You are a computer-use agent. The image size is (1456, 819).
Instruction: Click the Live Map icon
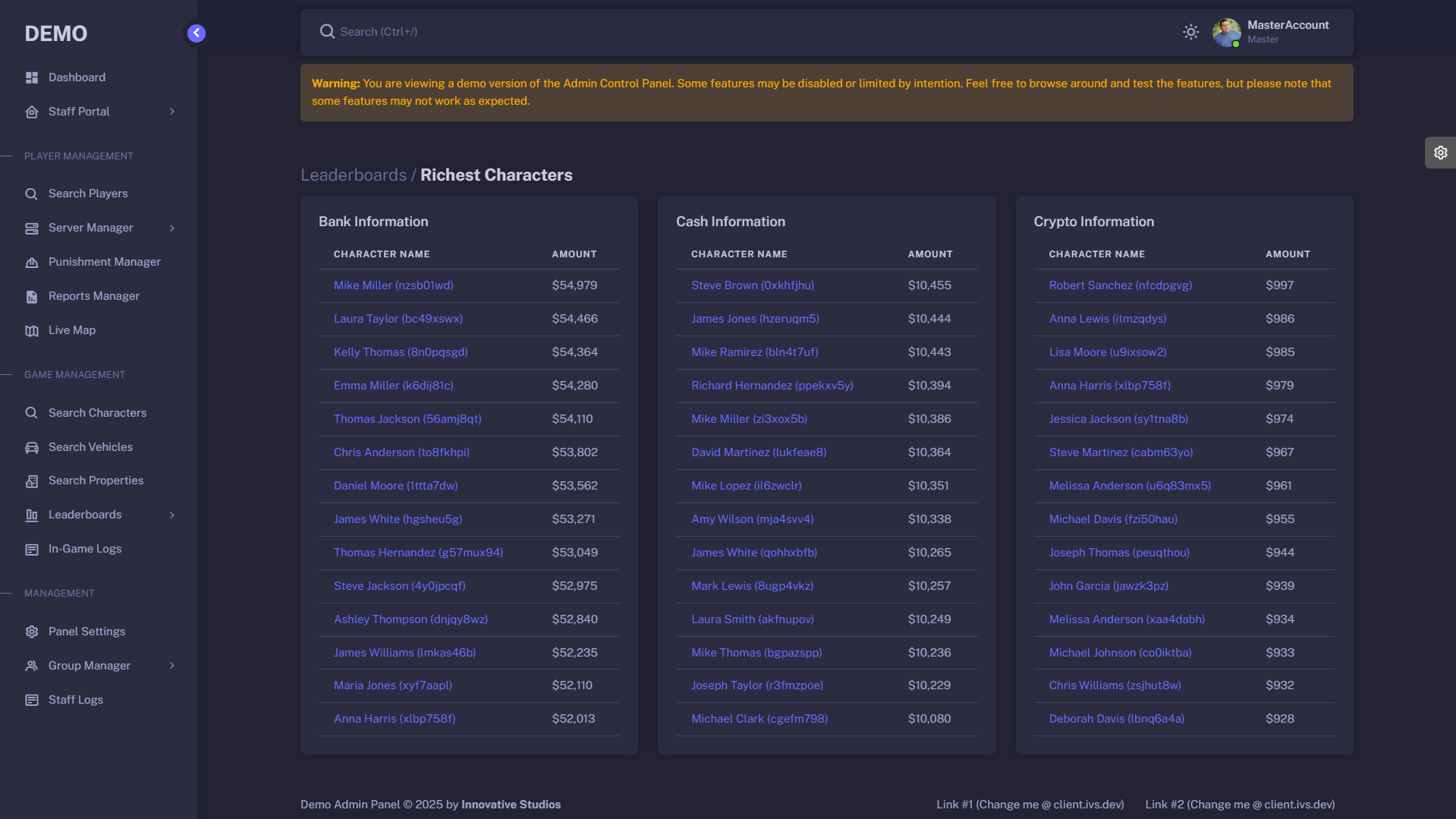coord(31,331)
